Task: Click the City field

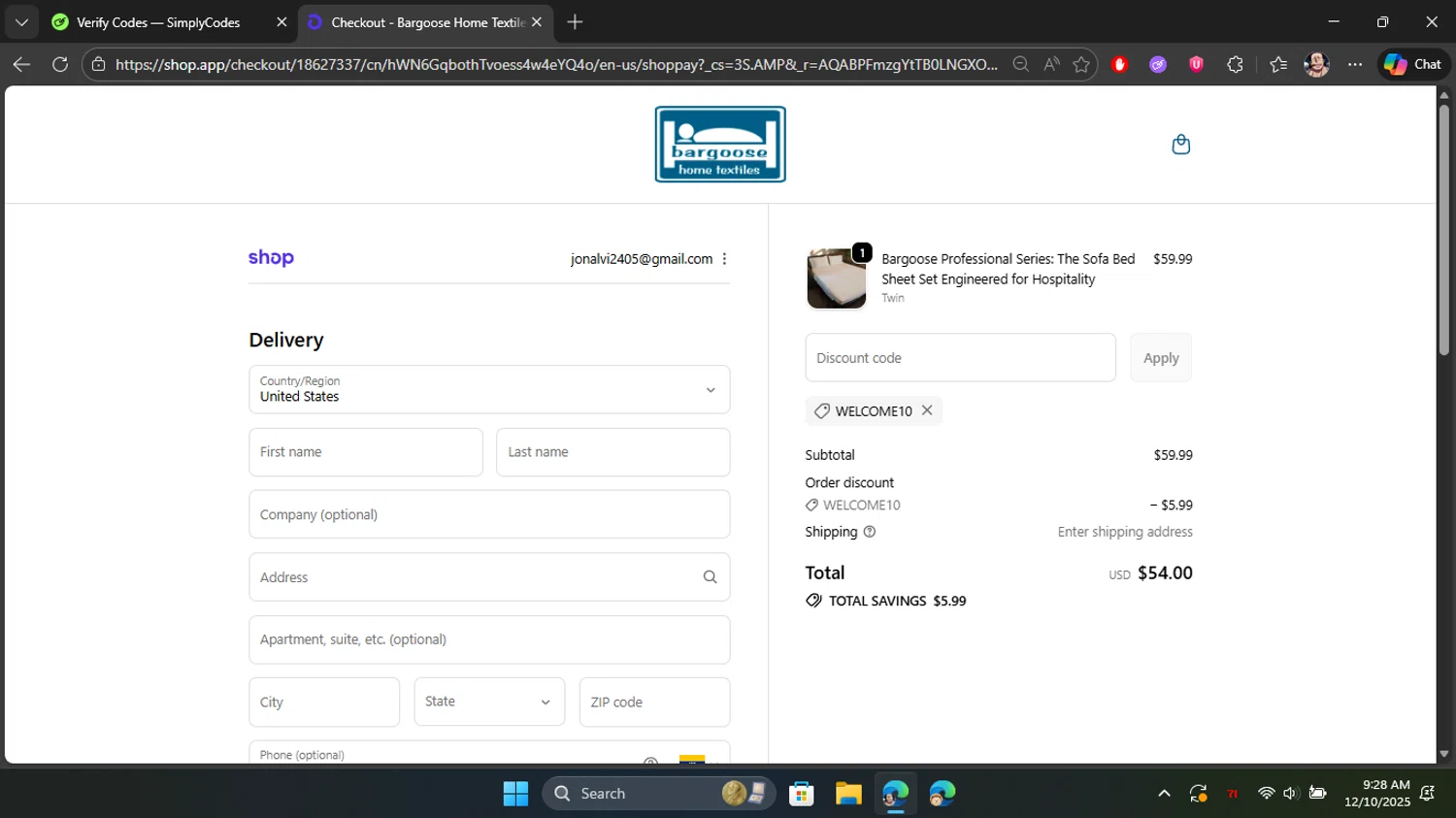Action: 324,702
